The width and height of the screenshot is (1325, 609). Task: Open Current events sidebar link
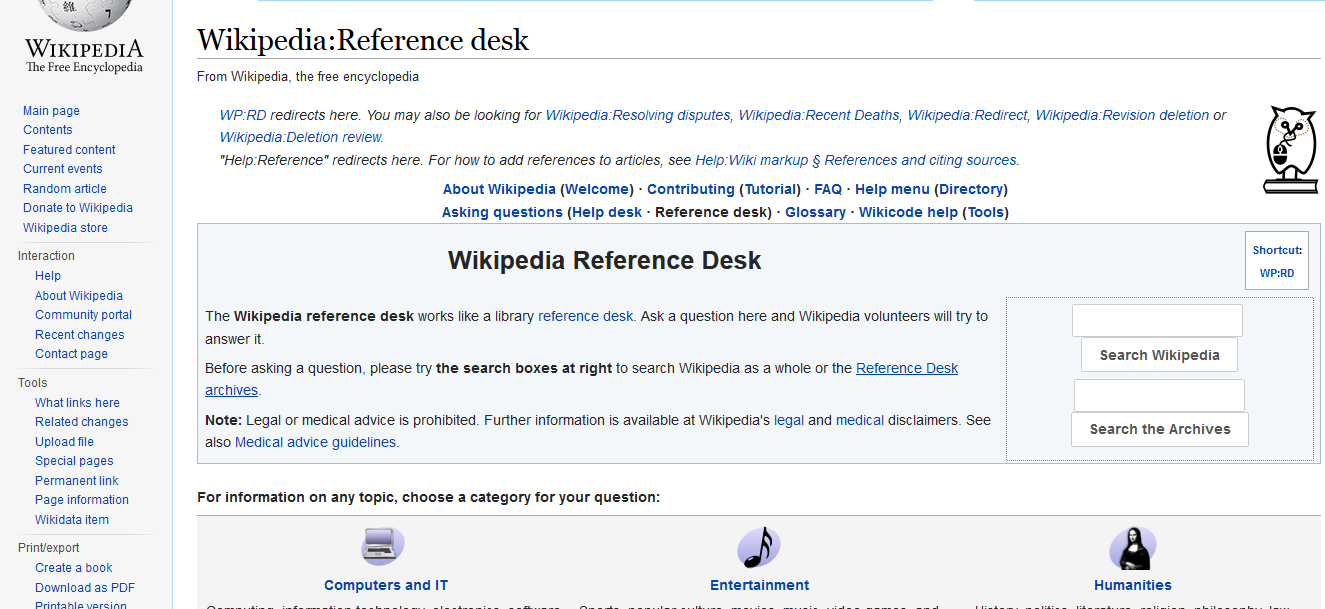62,169
